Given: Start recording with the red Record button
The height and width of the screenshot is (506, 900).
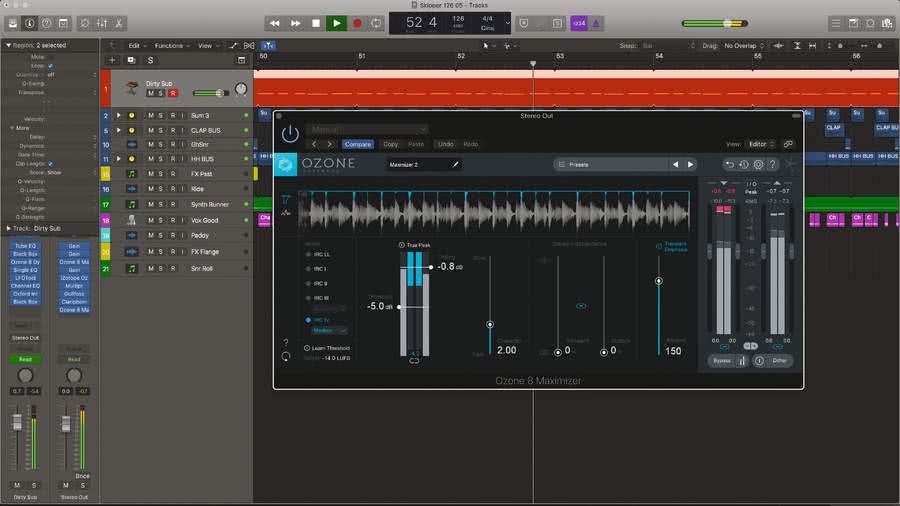Looking at the screenshot, I should click(x=357, y=24).
